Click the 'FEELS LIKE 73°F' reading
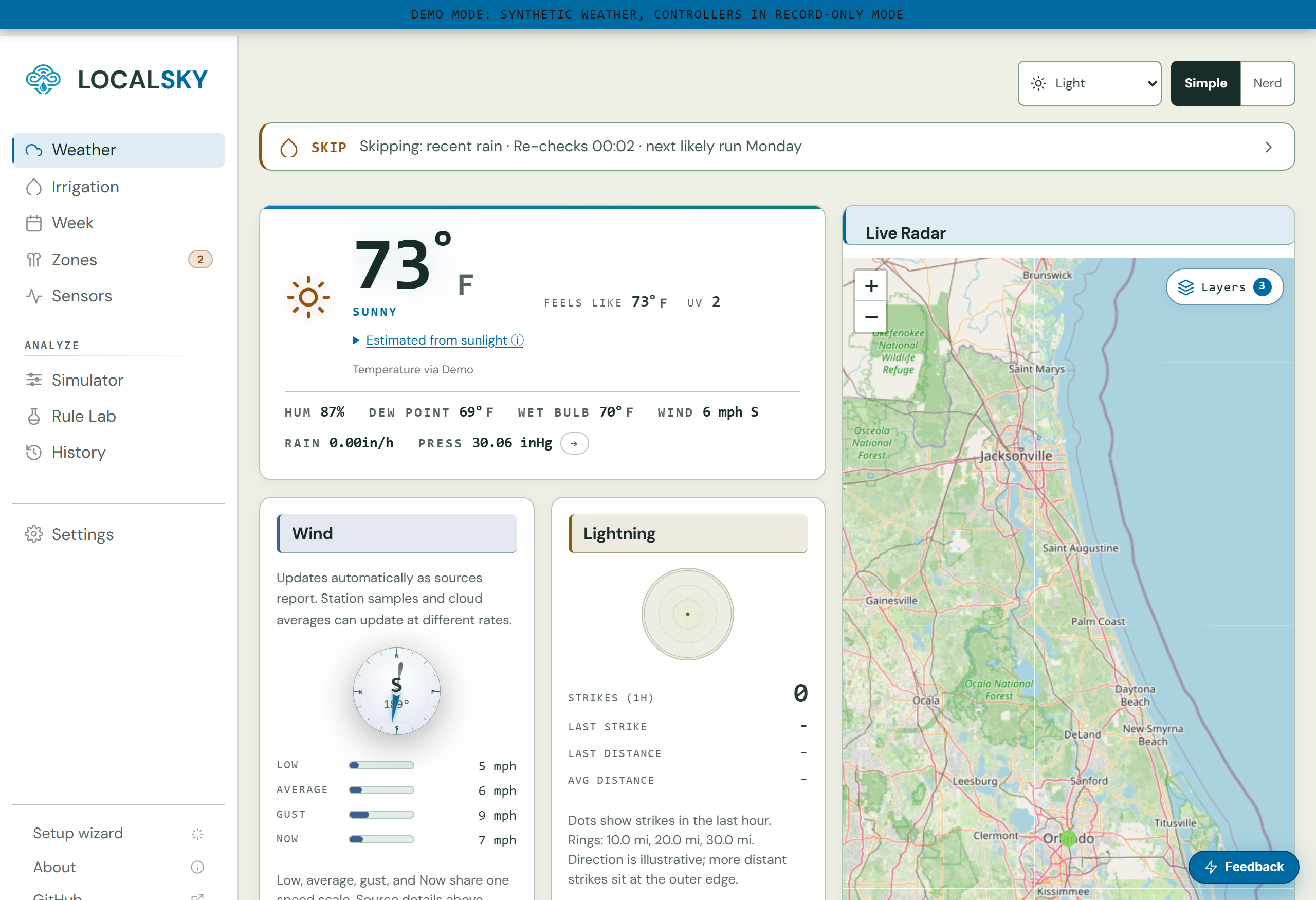The width and height of the screenshot is (1316, 900). 606,302
